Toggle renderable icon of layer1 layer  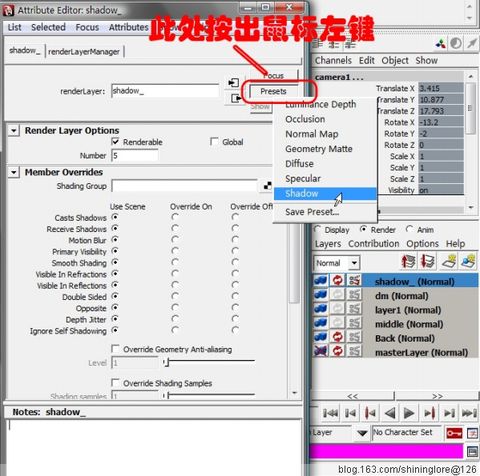[x=321, y=309]
